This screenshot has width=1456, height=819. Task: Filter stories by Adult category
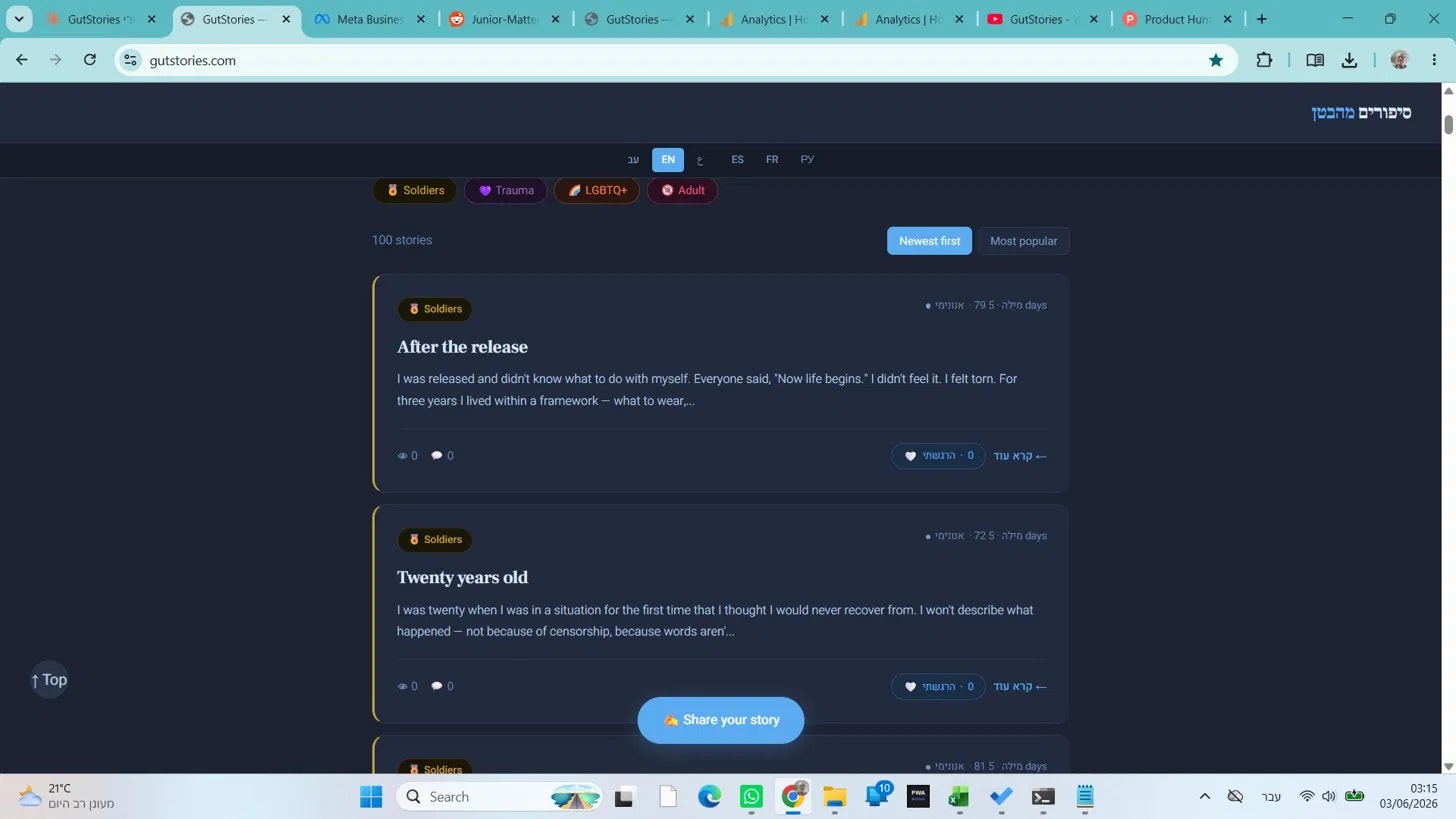point(682,191)
